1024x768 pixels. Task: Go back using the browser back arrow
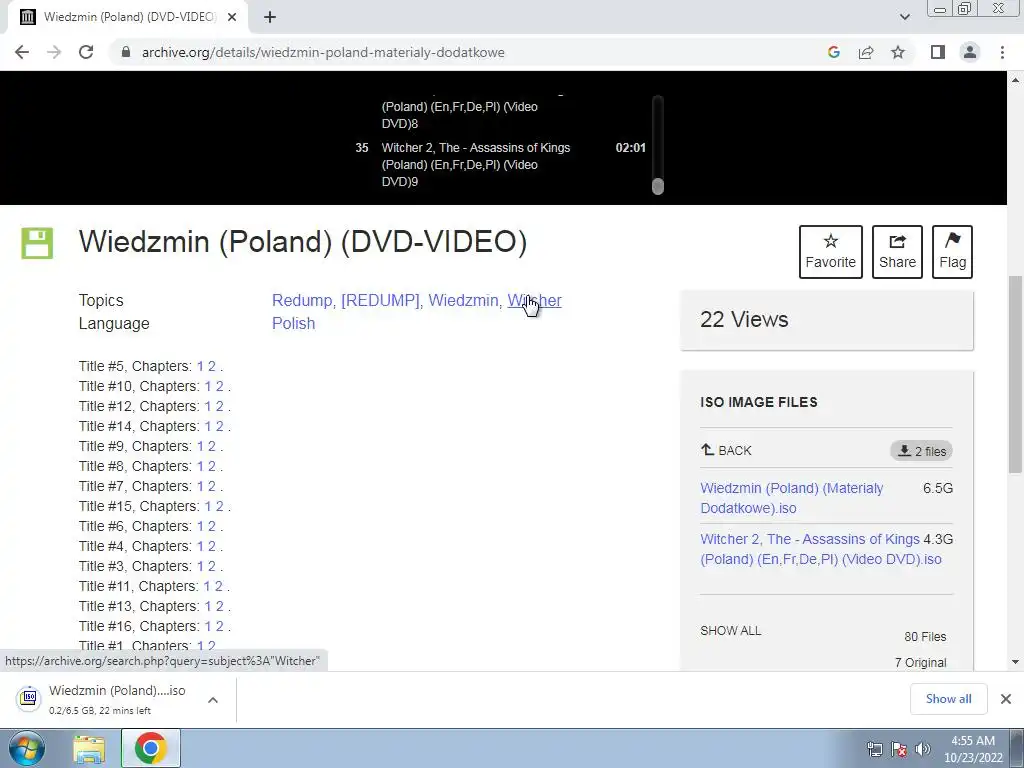(x=22, y=52)
